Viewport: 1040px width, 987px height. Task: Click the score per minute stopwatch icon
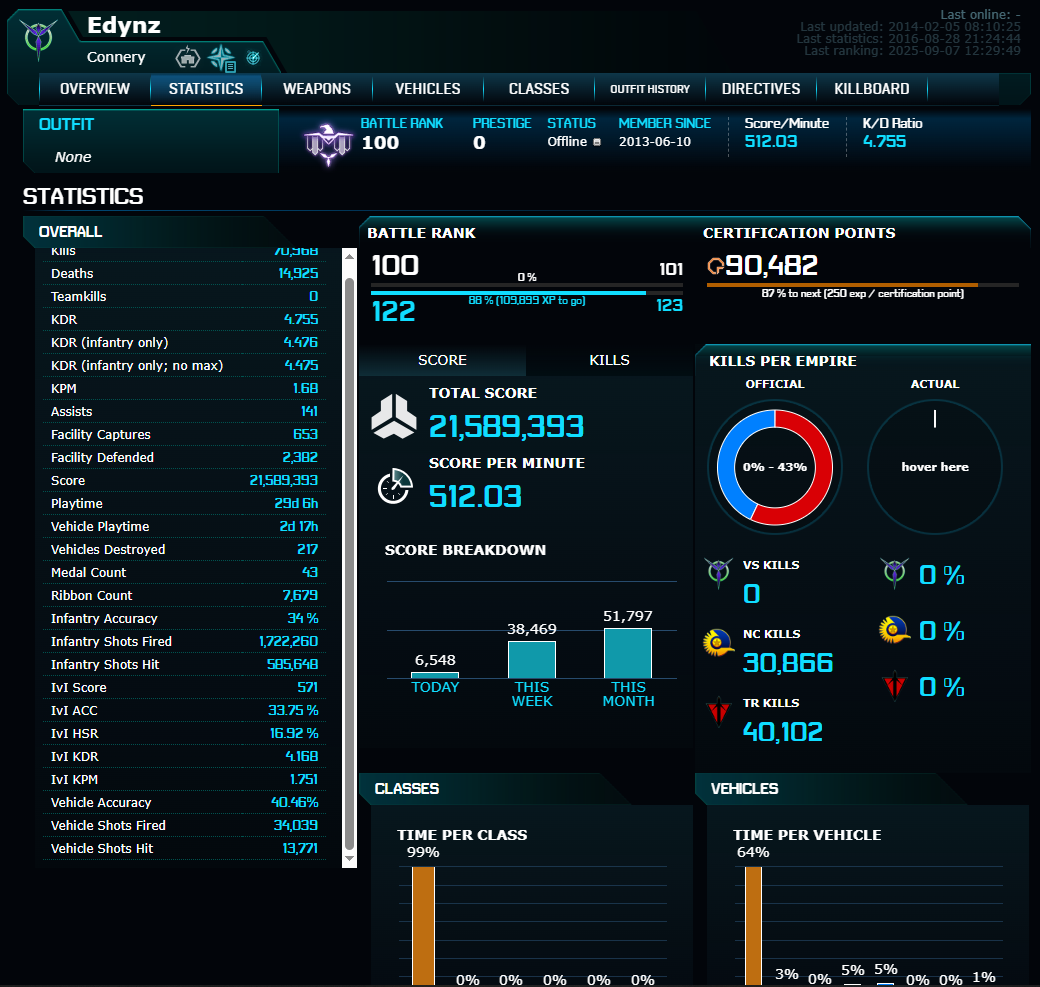tap(395, 486)
